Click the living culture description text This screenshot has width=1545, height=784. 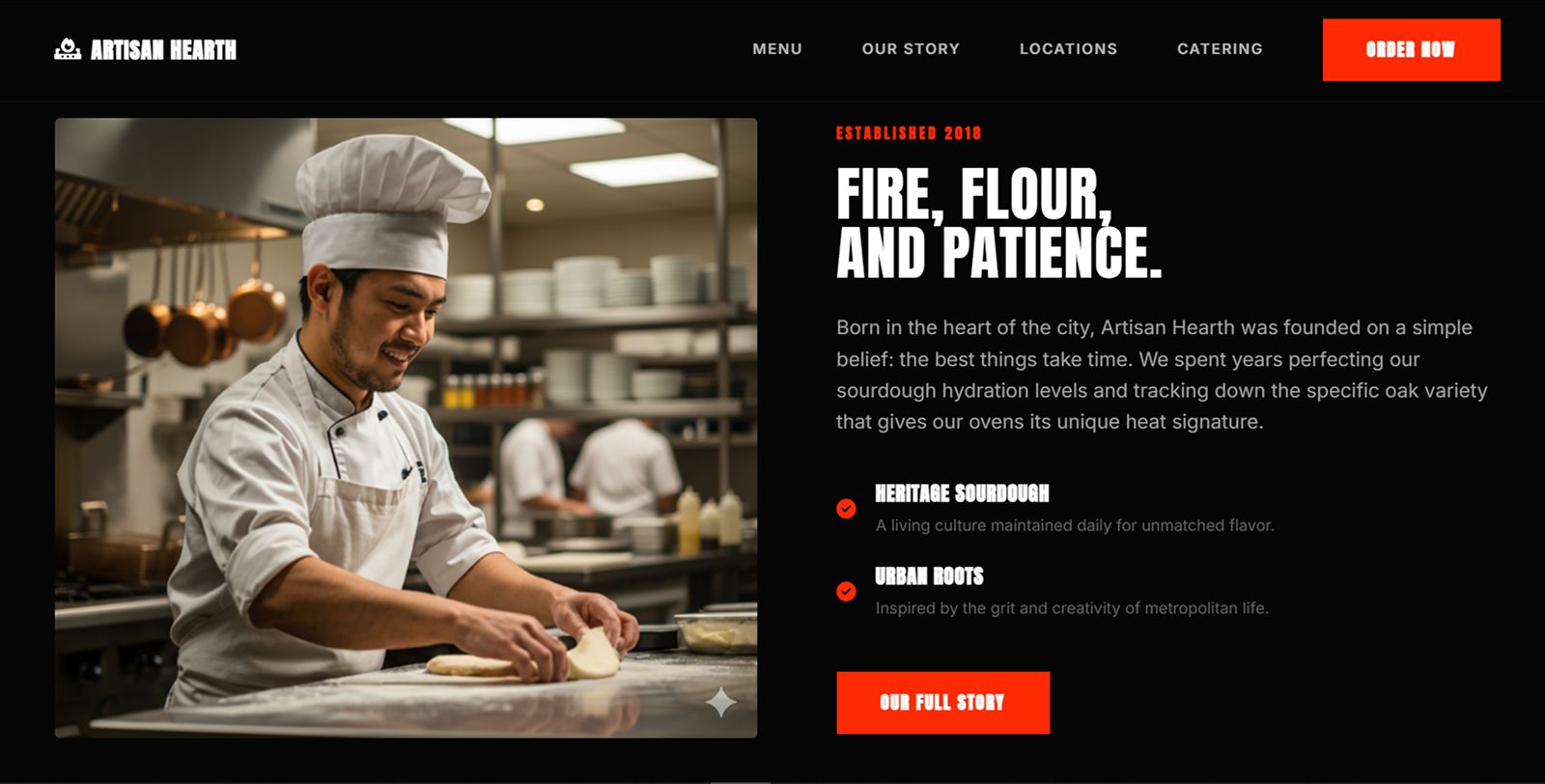pos(1075,525)
